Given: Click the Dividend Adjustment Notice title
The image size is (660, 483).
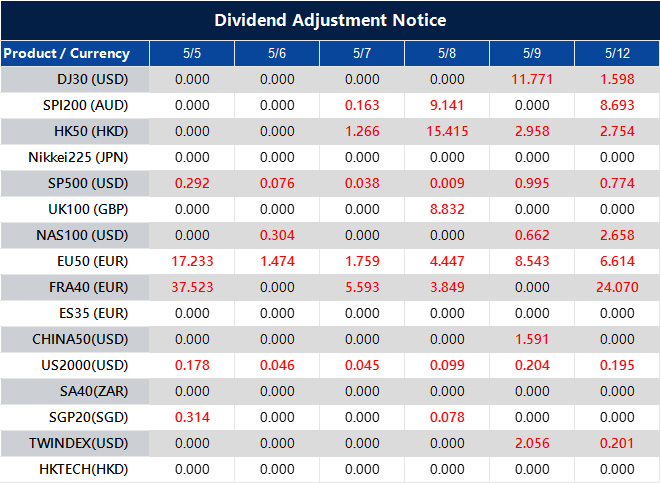Looking at the screenshot, I should pyautogui.click(x=330, y=20).
